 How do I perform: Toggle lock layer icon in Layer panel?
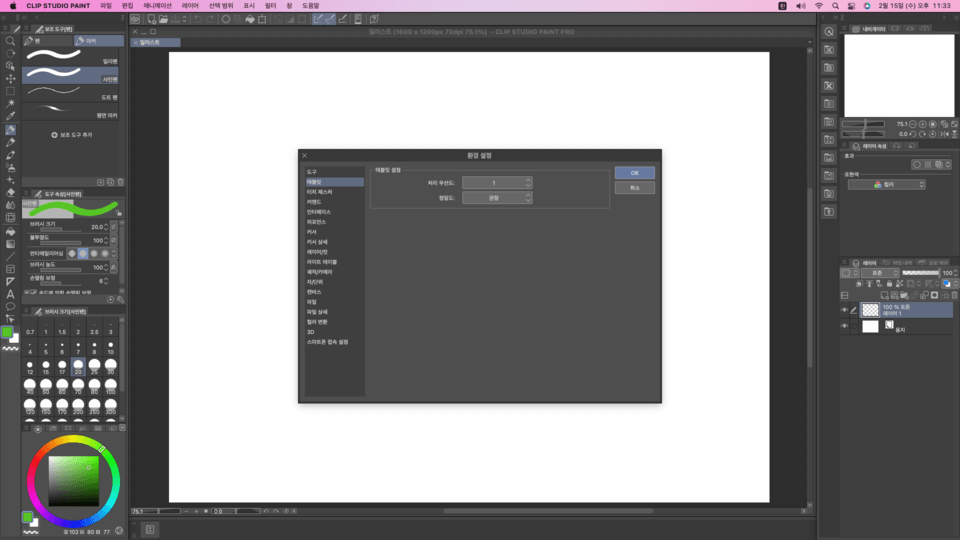[889, 283]
